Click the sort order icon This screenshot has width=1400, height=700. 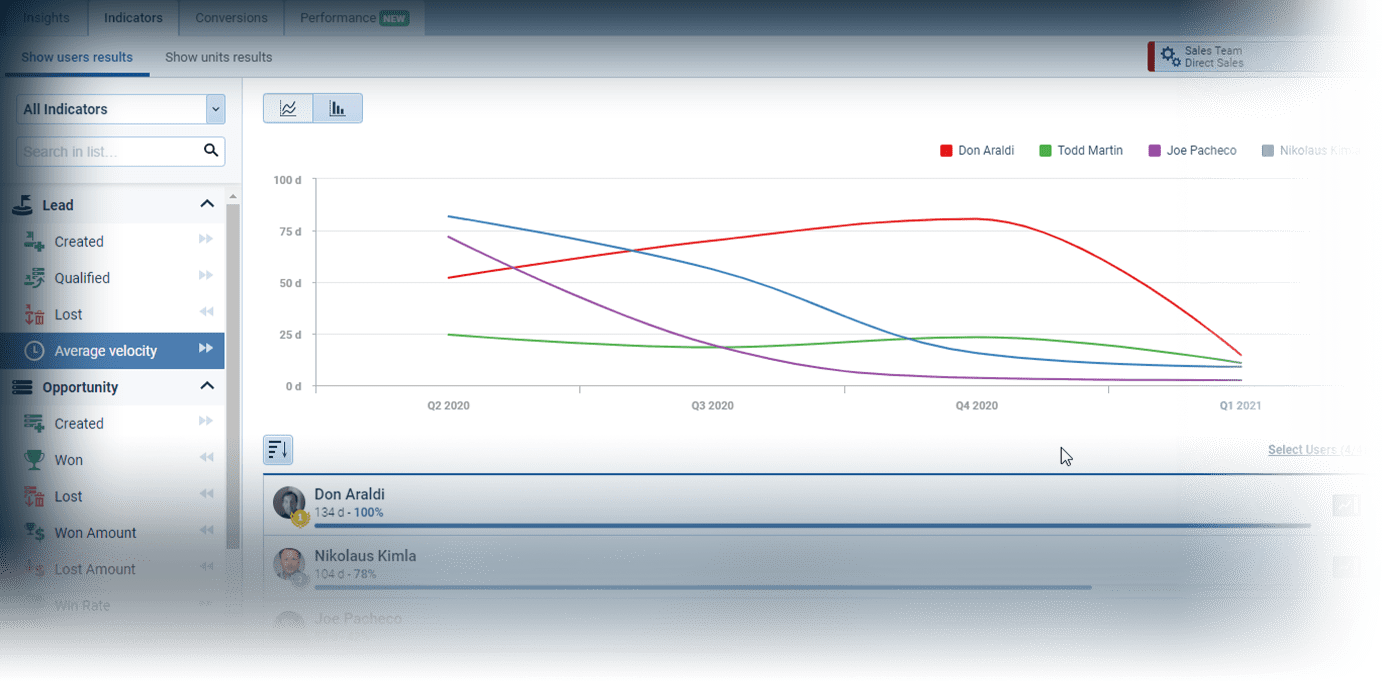pos(278,450)
